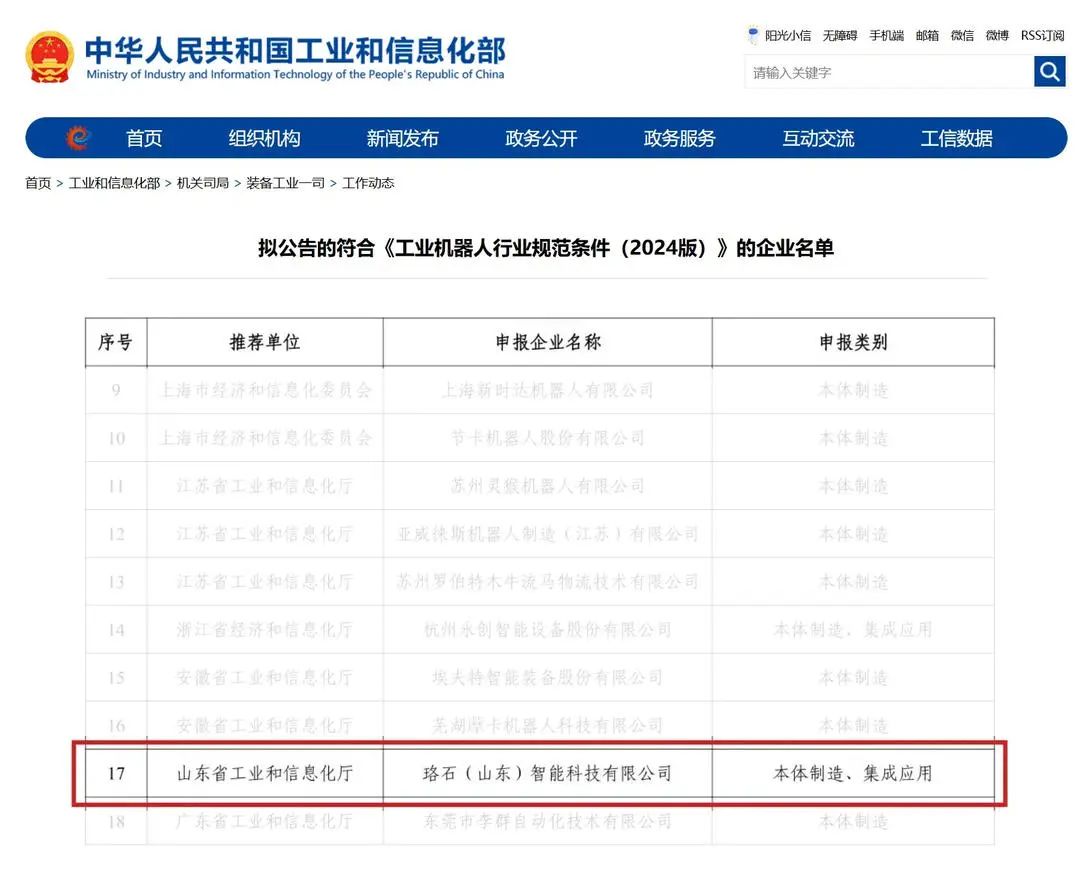The height and width of the screenshot is (883, 1080).
Task: Click the 无障碍 accessibility link
Action: pyautogui.click(x=840, y=36)
